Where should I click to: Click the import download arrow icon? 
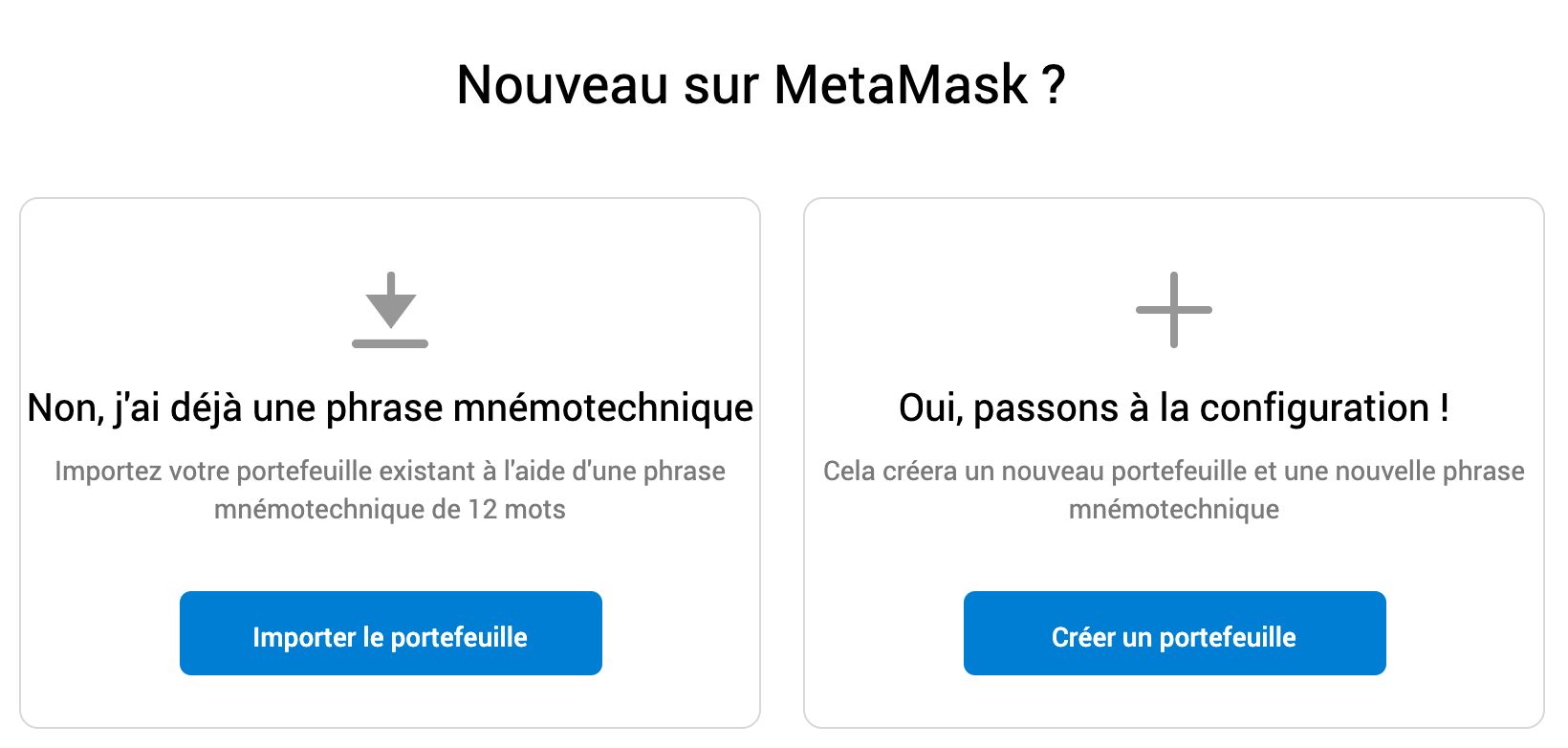(390, 310)
